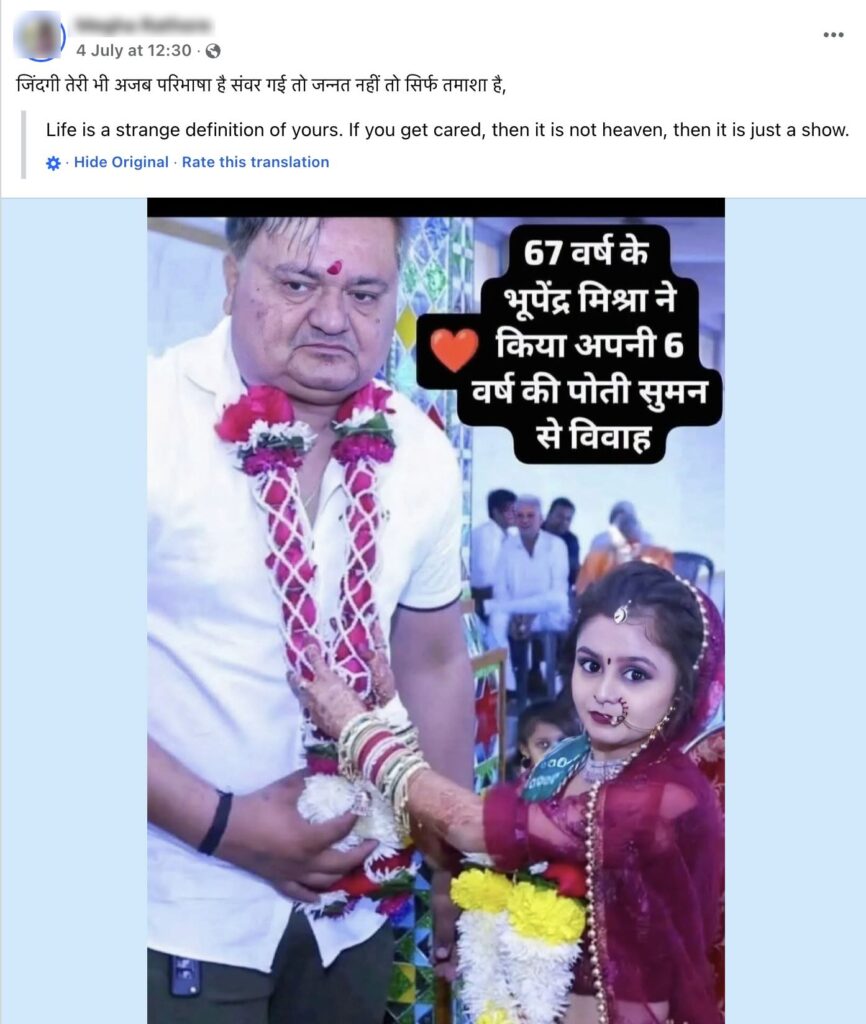866x1024 pixels.
Task: Click the light blue area right of photo
Action: point(795,611)
